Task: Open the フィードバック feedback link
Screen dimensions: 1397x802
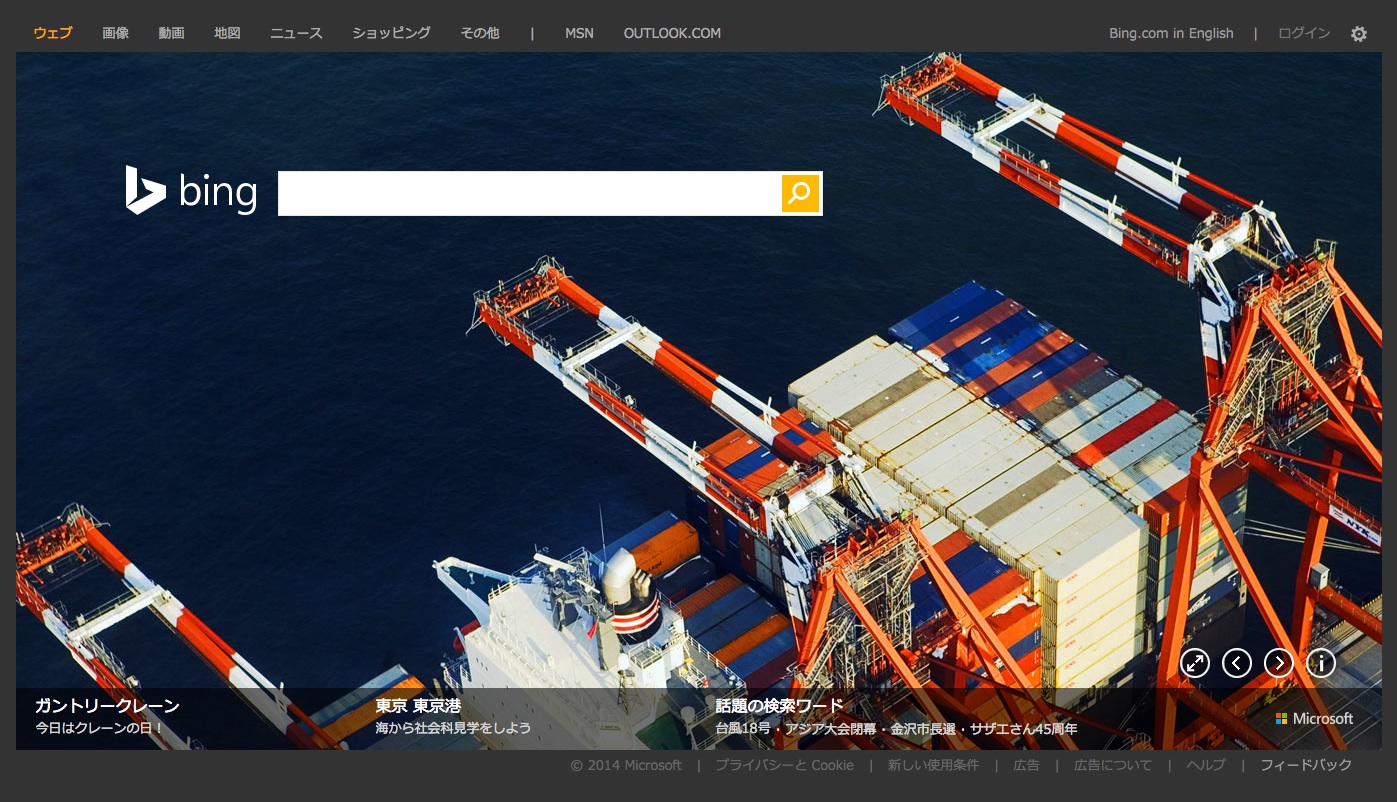Action: pyautogui.click(x=1306, y=765)
